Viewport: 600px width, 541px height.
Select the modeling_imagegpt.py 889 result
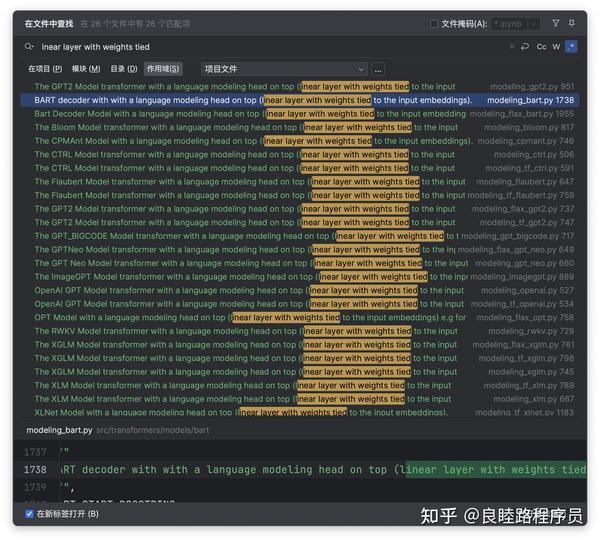300,277
